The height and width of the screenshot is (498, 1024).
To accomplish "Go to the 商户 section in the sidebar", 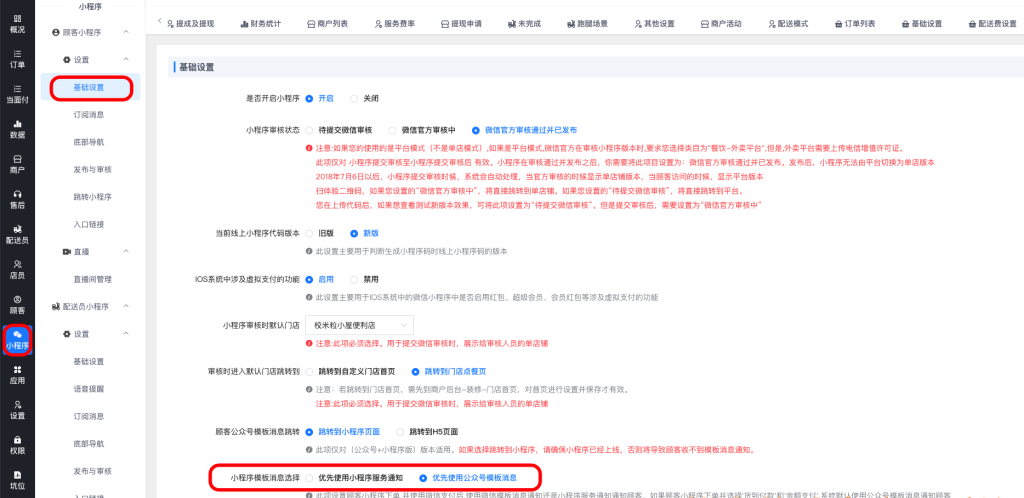I will (x=17, y=163).
